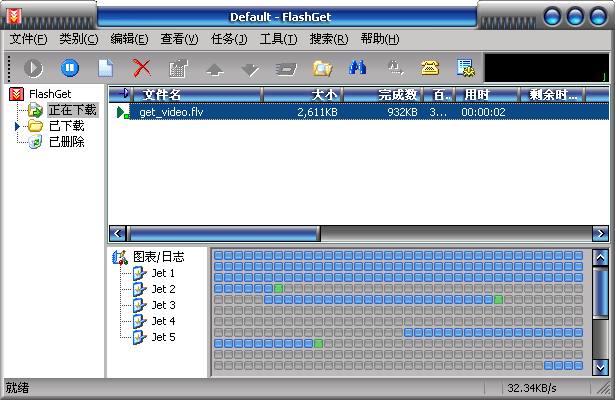Create a new download with the blank page icon
The width and height of the screenshot is (615, 400).
click(x=106, y=68)
